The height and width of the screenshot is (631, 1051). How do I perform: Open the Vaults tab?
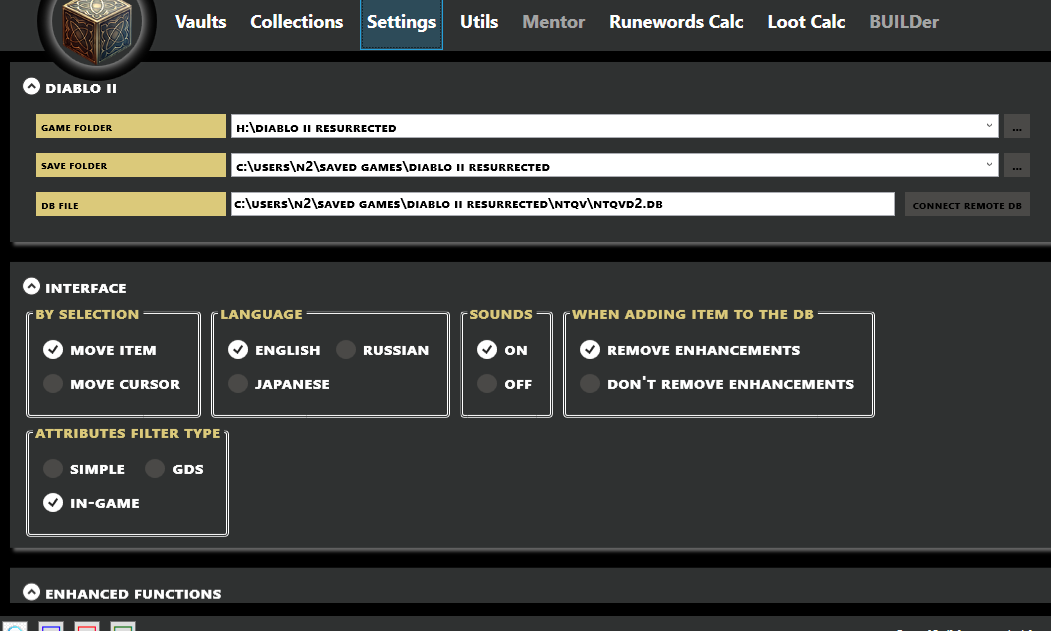[200, 22]
